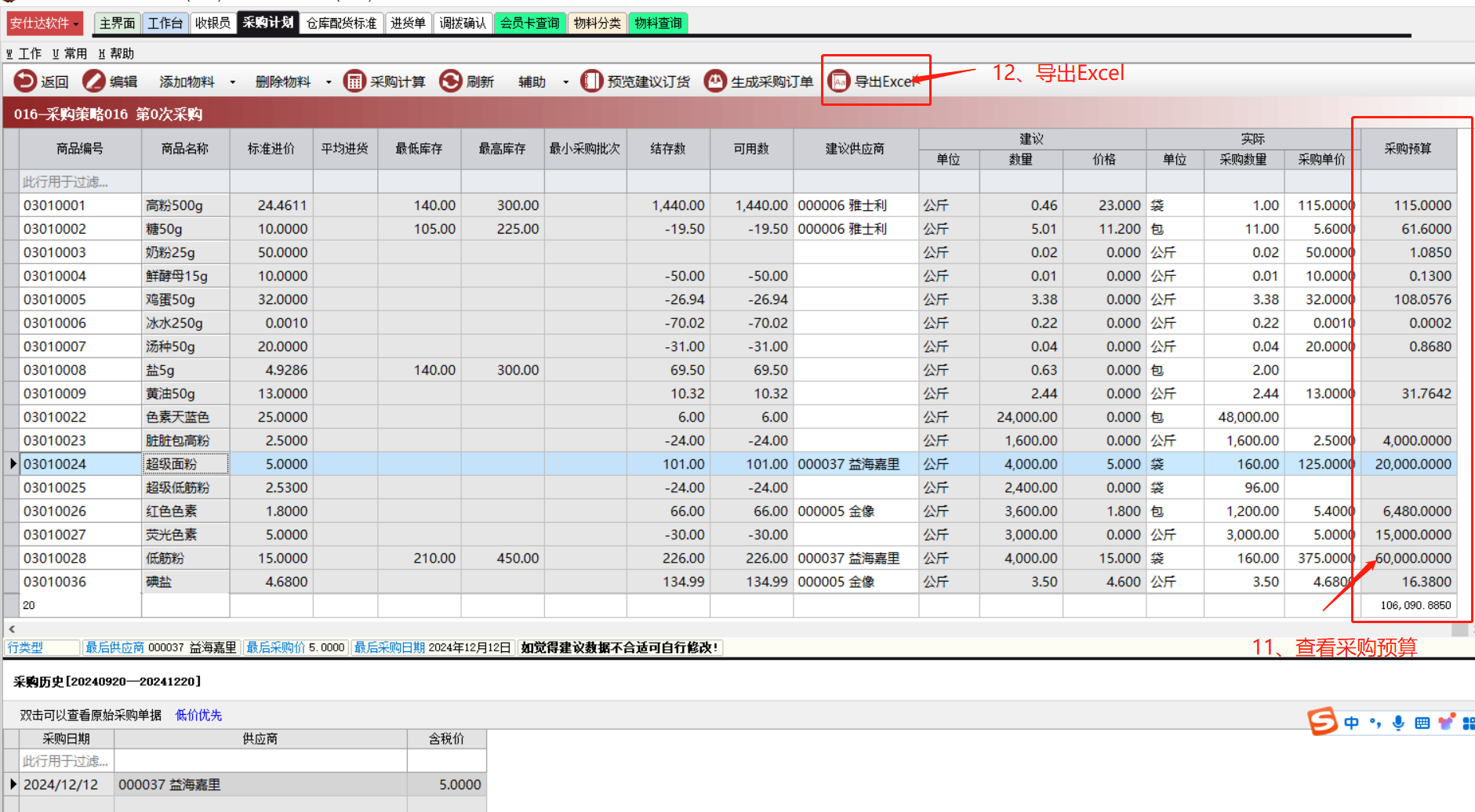Open the 辅助 dropdown menu
This screenshot has height=812, width=1475.
(x=542, y=82)
